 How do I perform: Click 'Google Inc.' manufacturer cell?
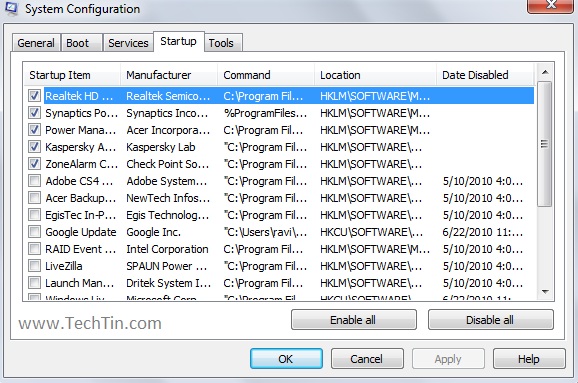153,232
